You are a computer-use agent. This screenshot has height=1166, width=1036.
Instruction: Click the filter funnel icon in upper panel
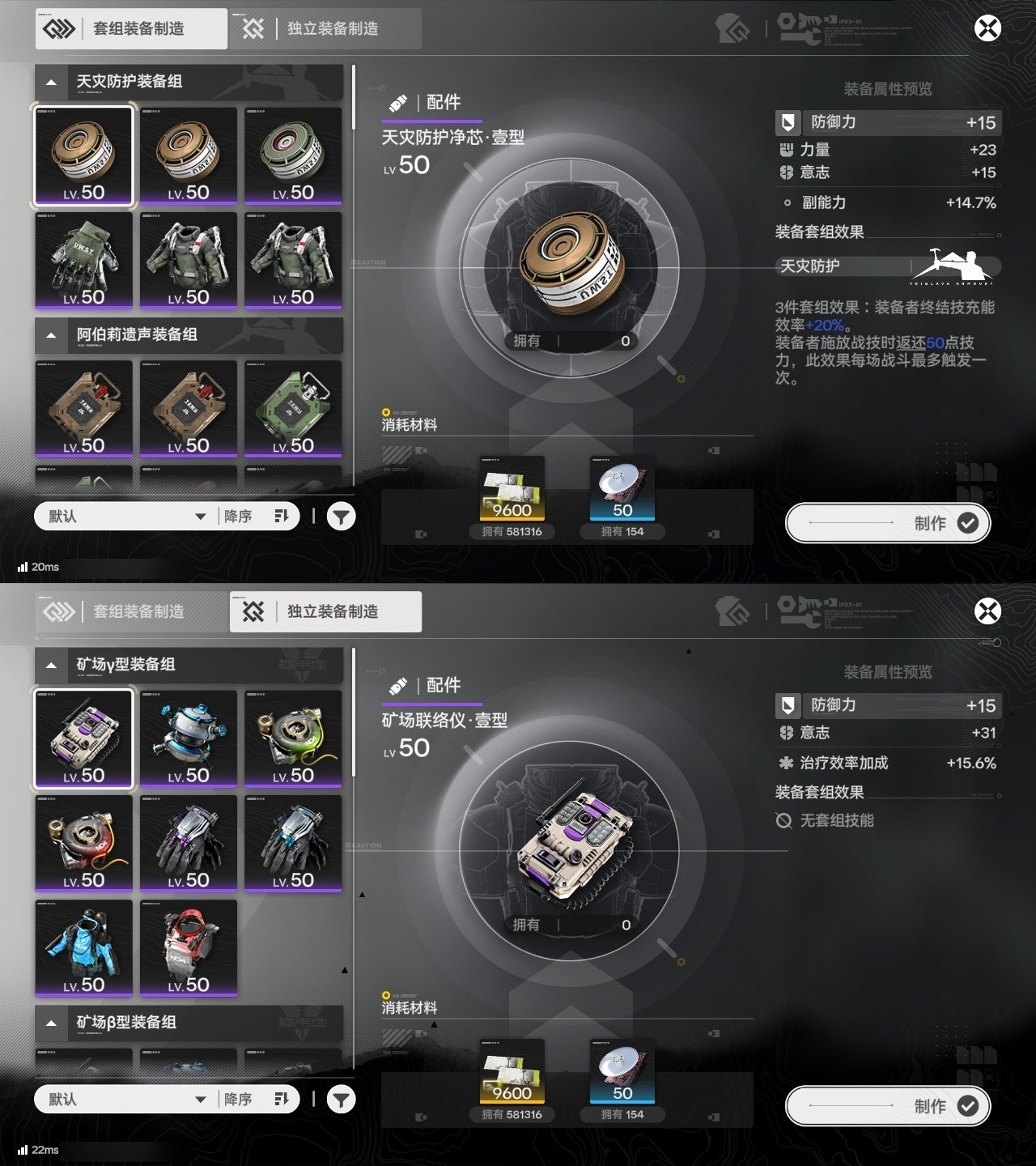(x=341, y=517)
